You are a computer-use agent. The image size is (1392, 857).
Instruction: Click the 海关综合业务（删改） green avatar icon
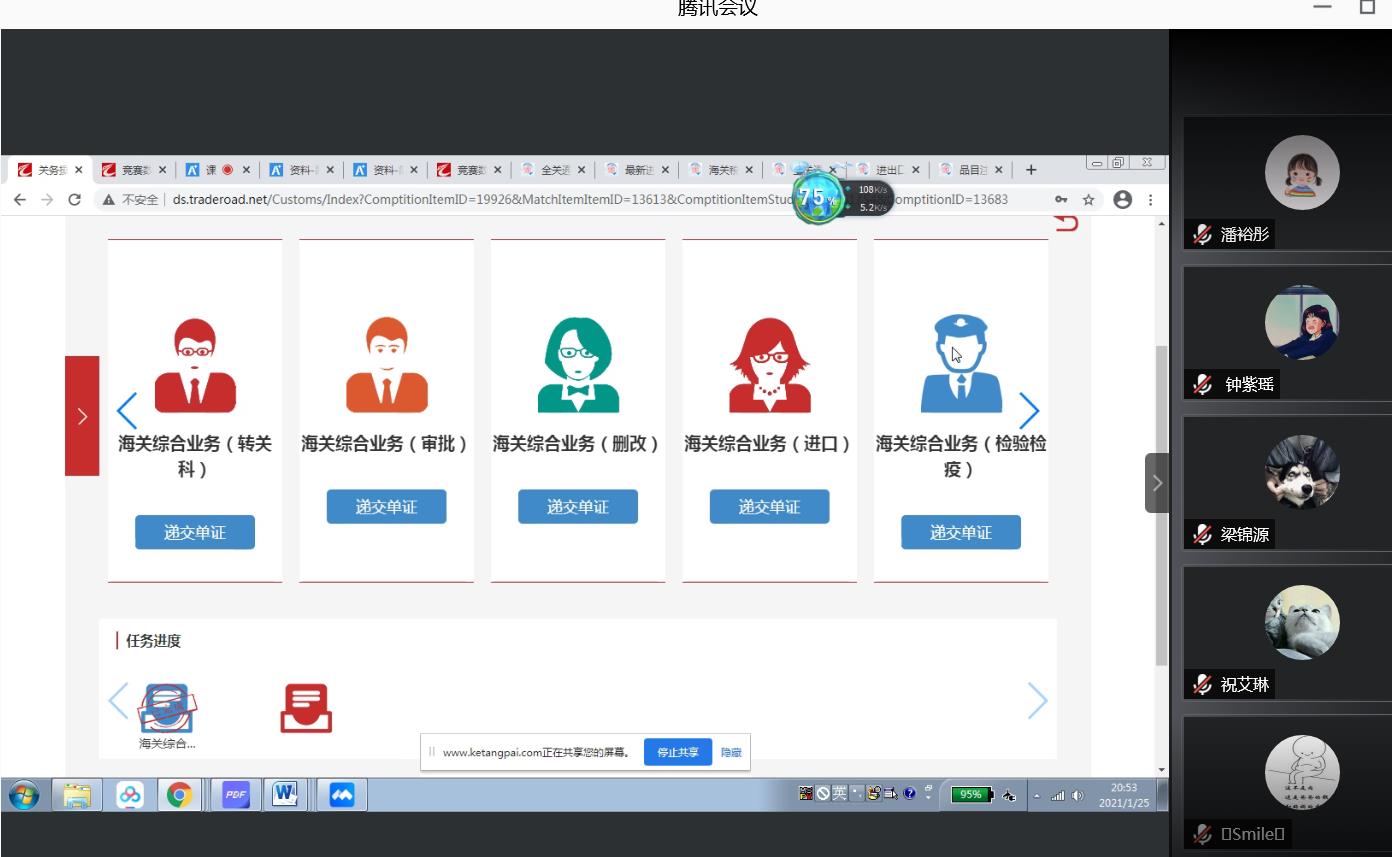pos(578,365)
